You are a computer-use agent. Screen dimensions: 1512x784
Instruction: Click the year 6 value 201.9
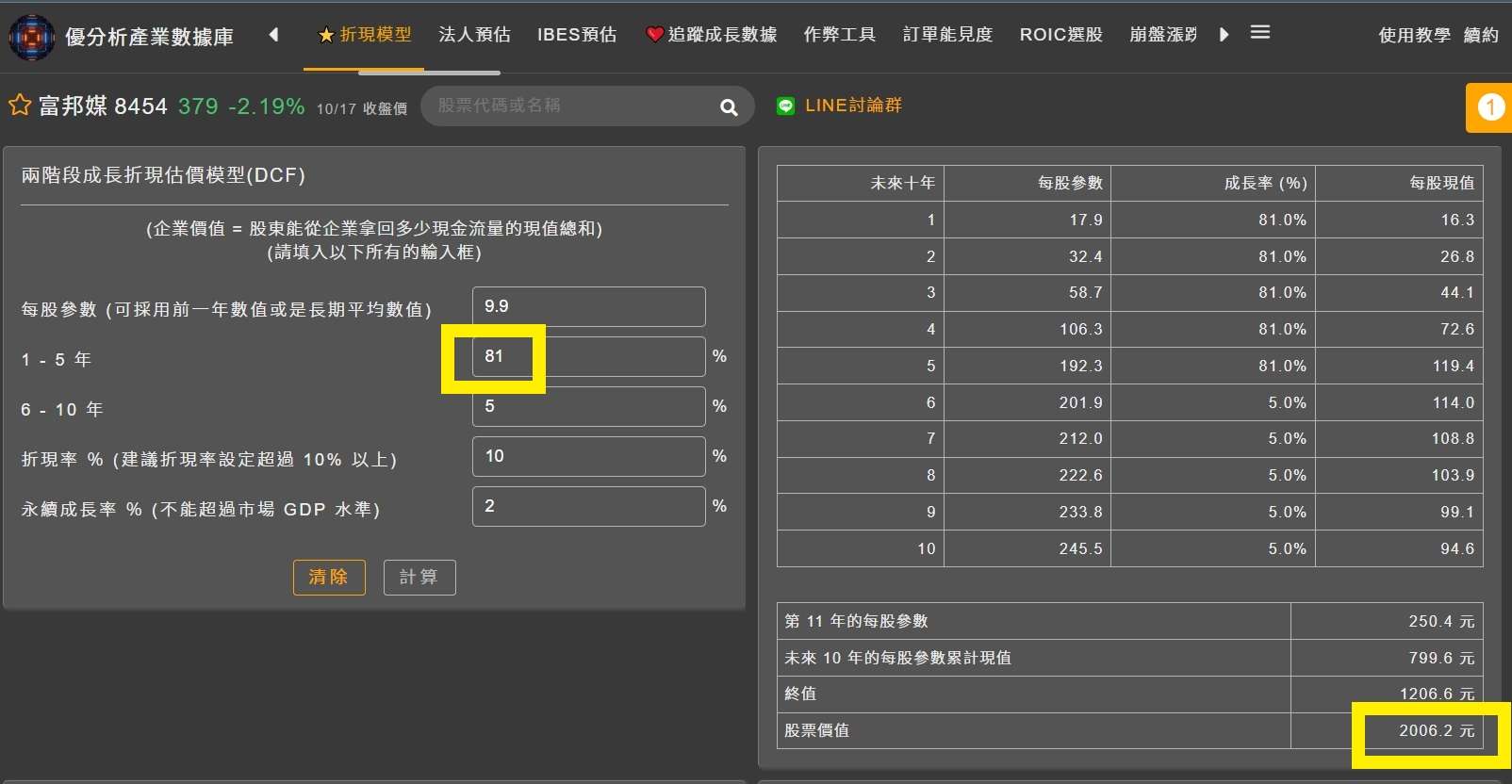coord(1081,402)
